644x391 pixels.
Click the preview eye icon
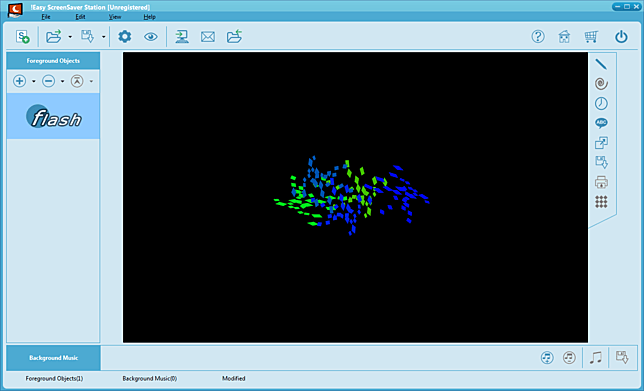[151, 37]
